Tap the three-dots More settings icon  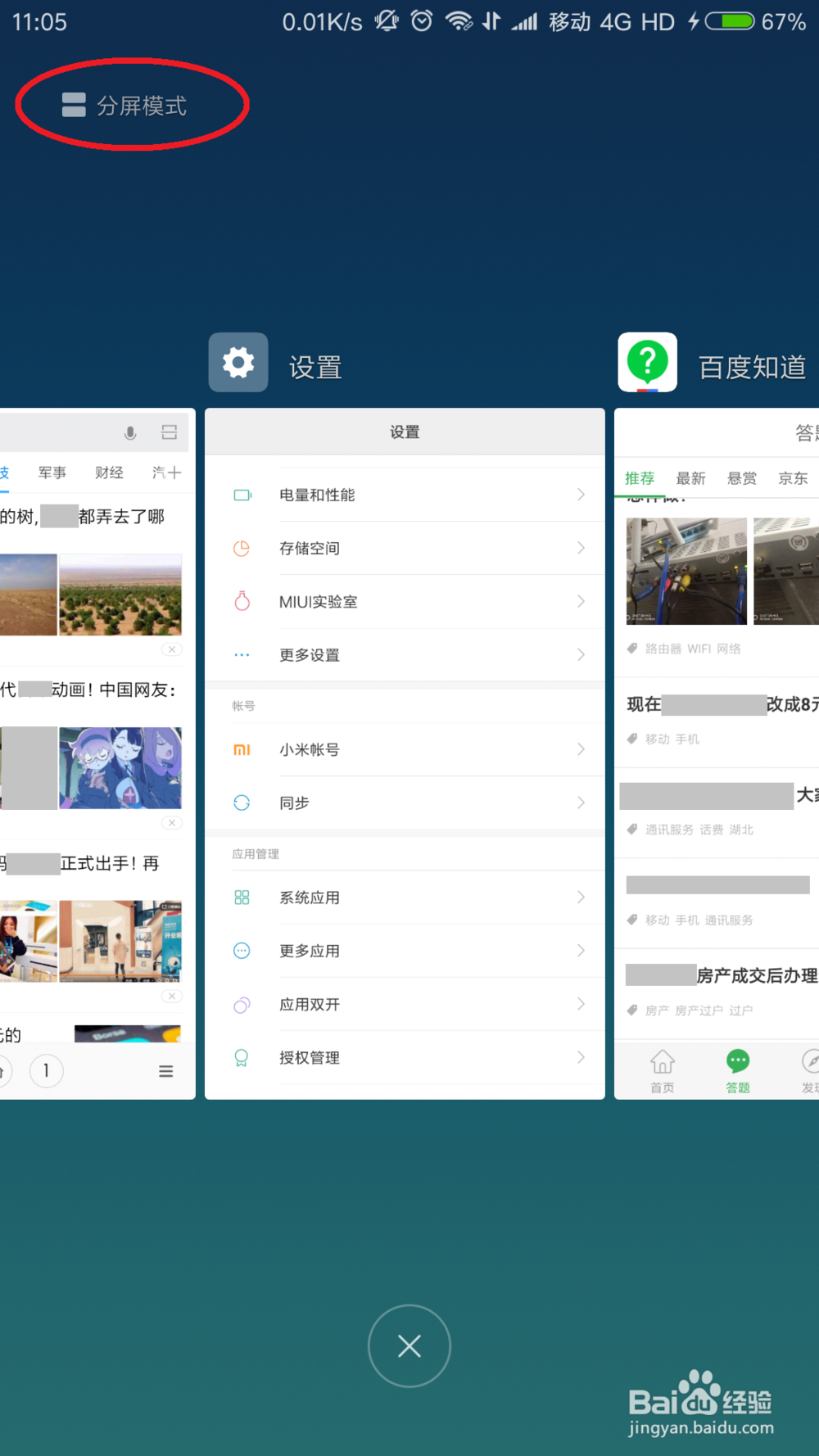point(242,655)
